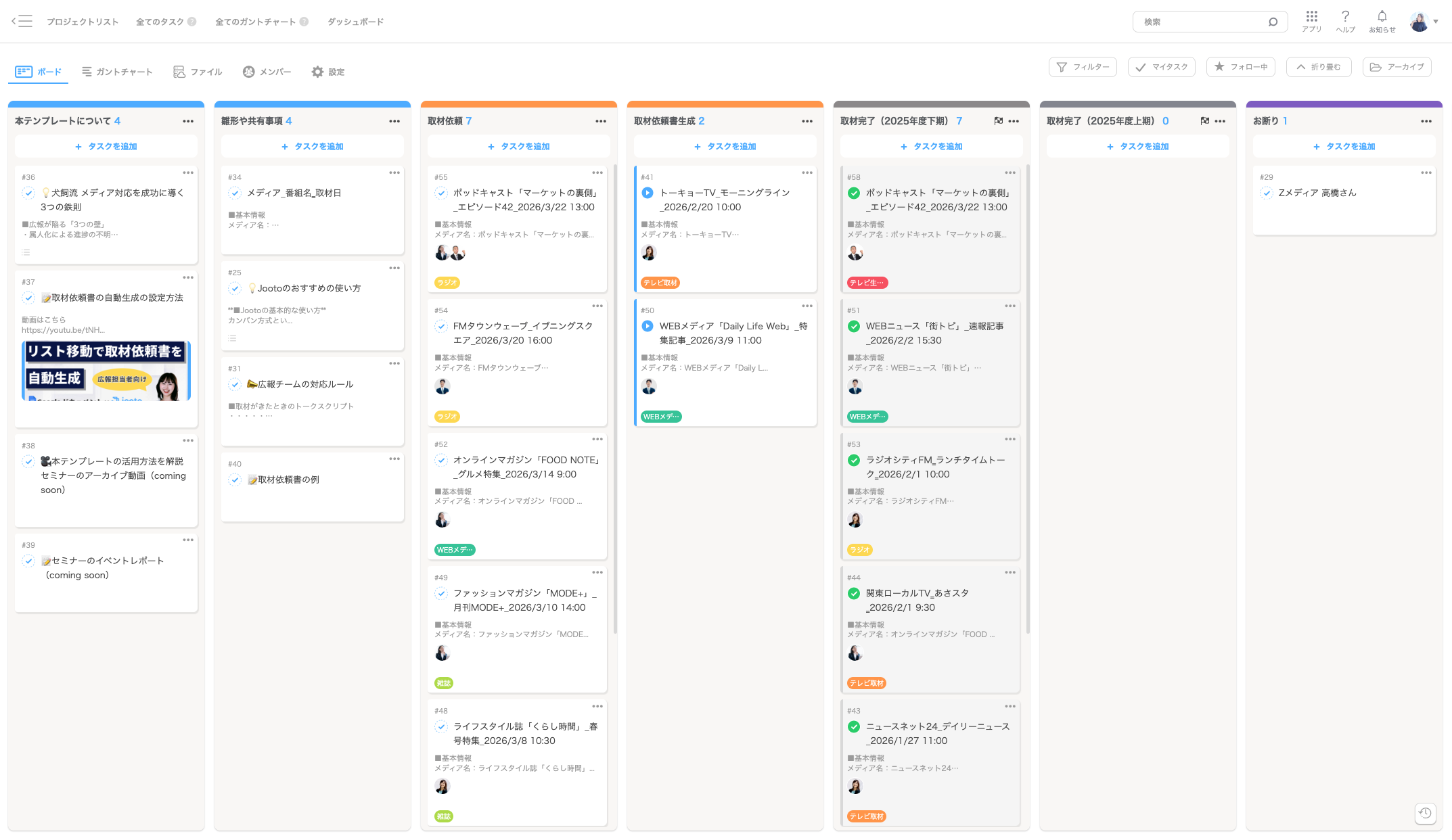Open the 取材依頼 list three-dot menu
This screenshot has height=840, width=1452.
coord(600,121)
